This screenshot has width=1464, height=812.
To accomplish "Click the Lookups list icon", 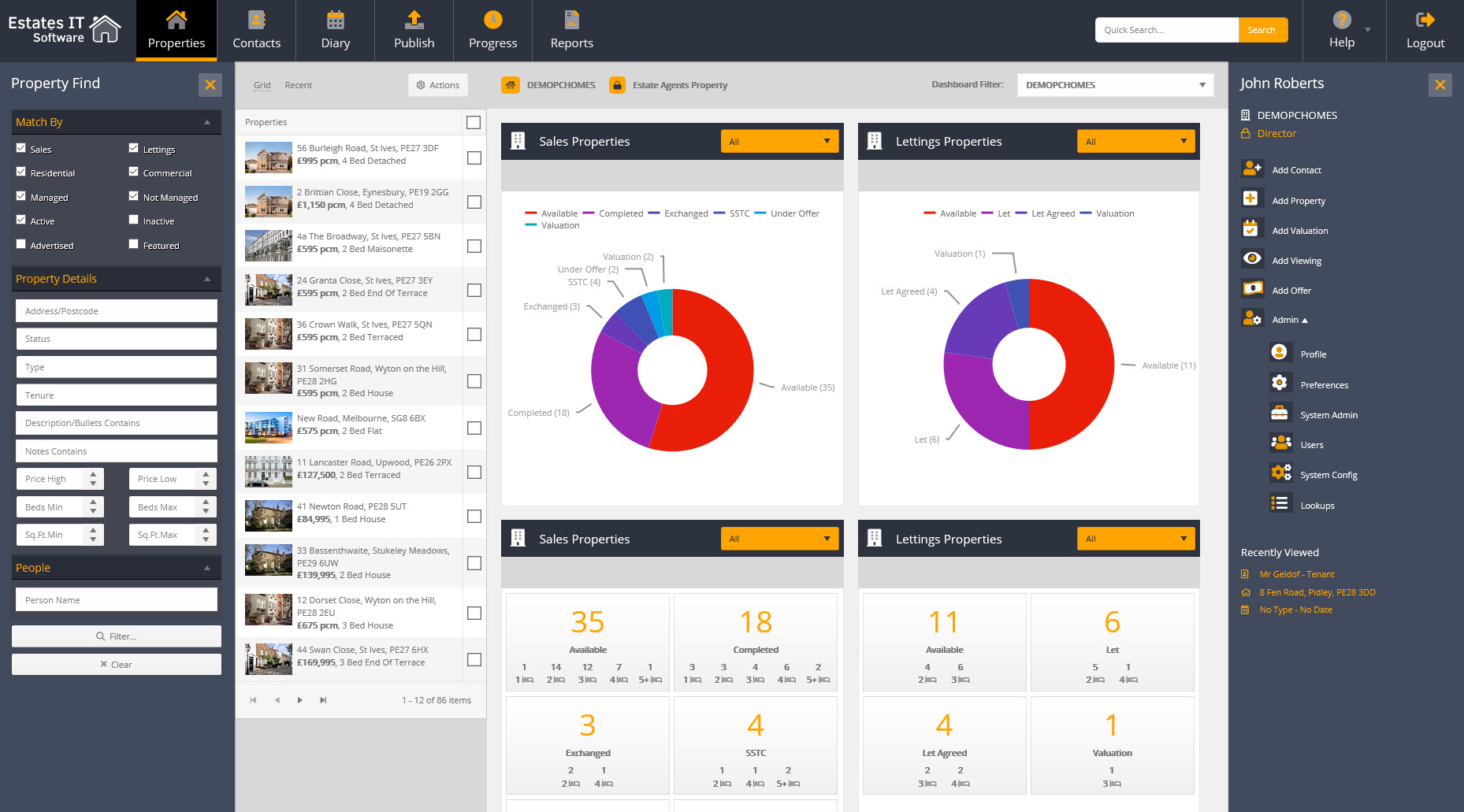I will pos(1280,504).
